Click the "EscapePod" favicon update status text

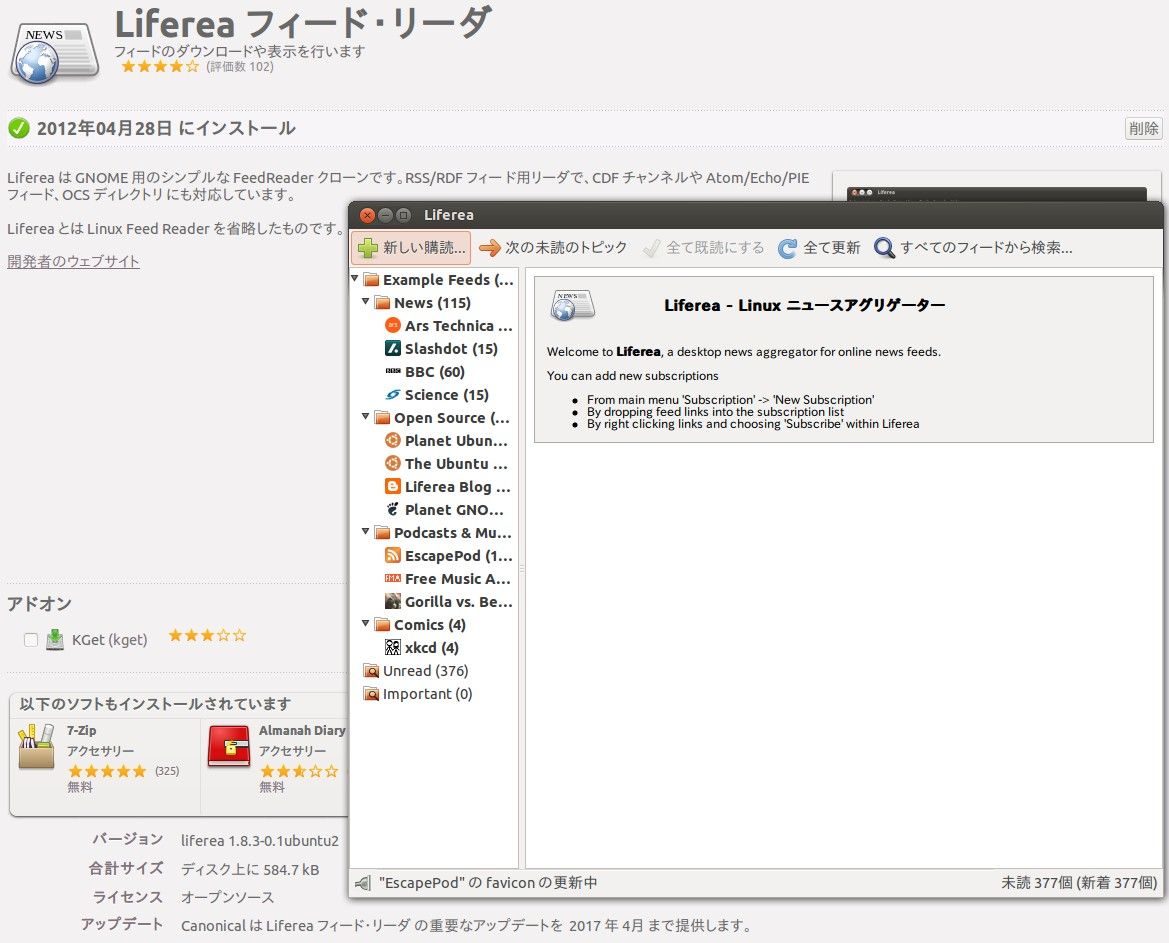[x=488, y=883]
